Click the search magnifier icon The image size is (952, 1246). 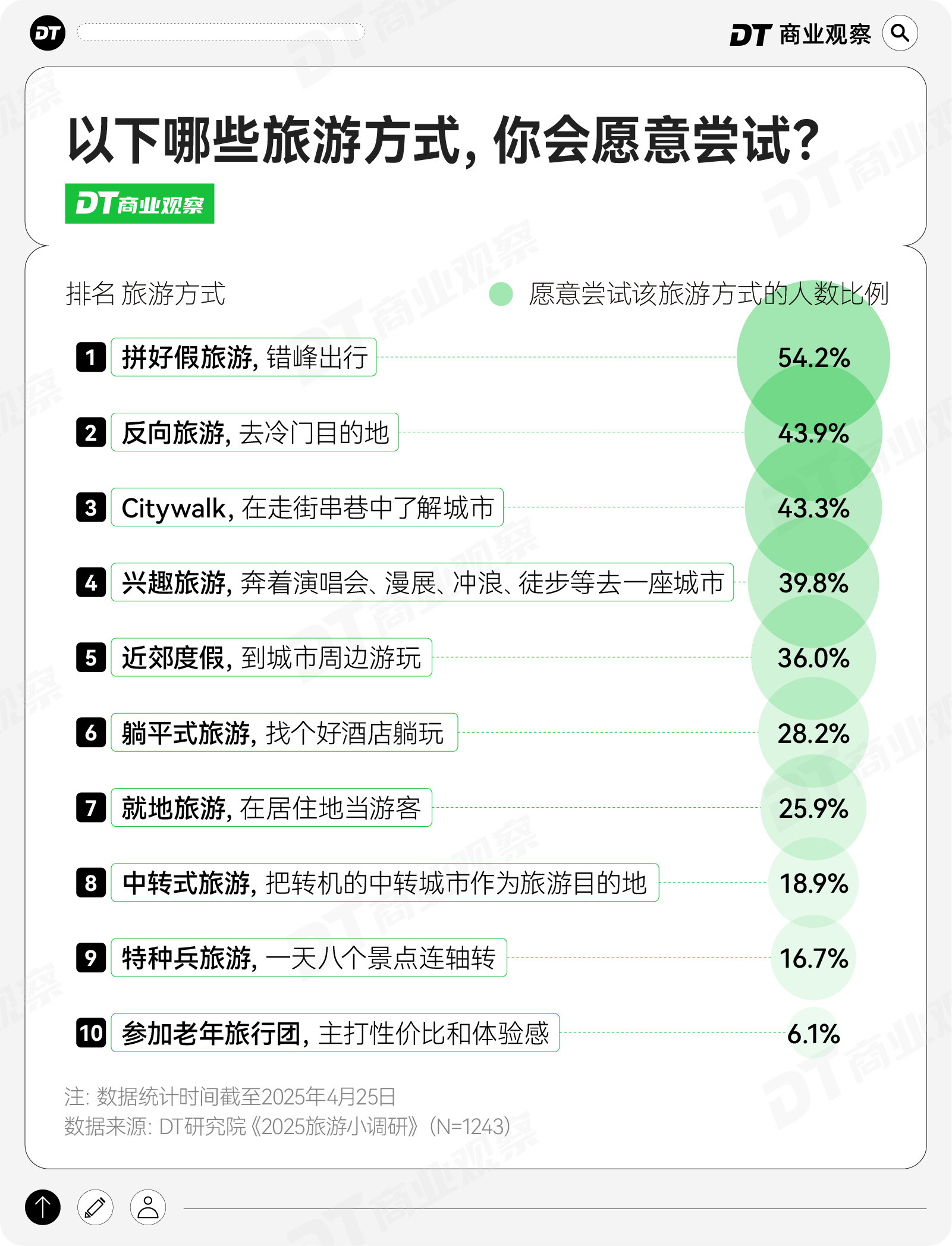click(x=900, y=33)
